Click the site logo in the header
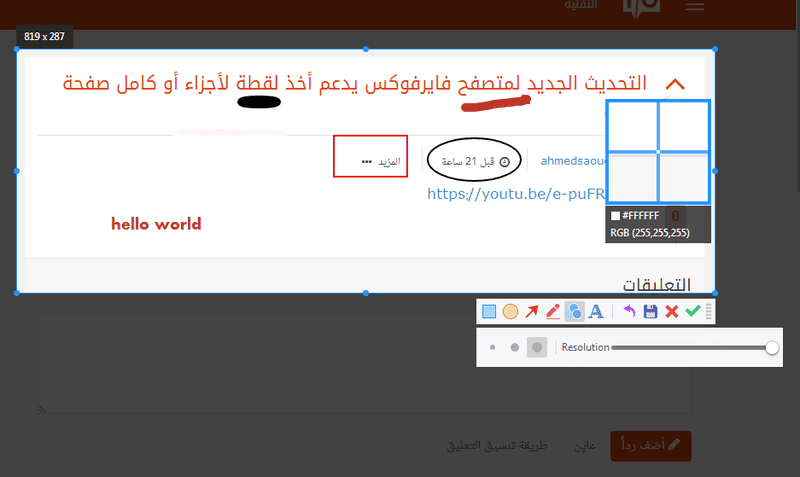 coord(641,7)
